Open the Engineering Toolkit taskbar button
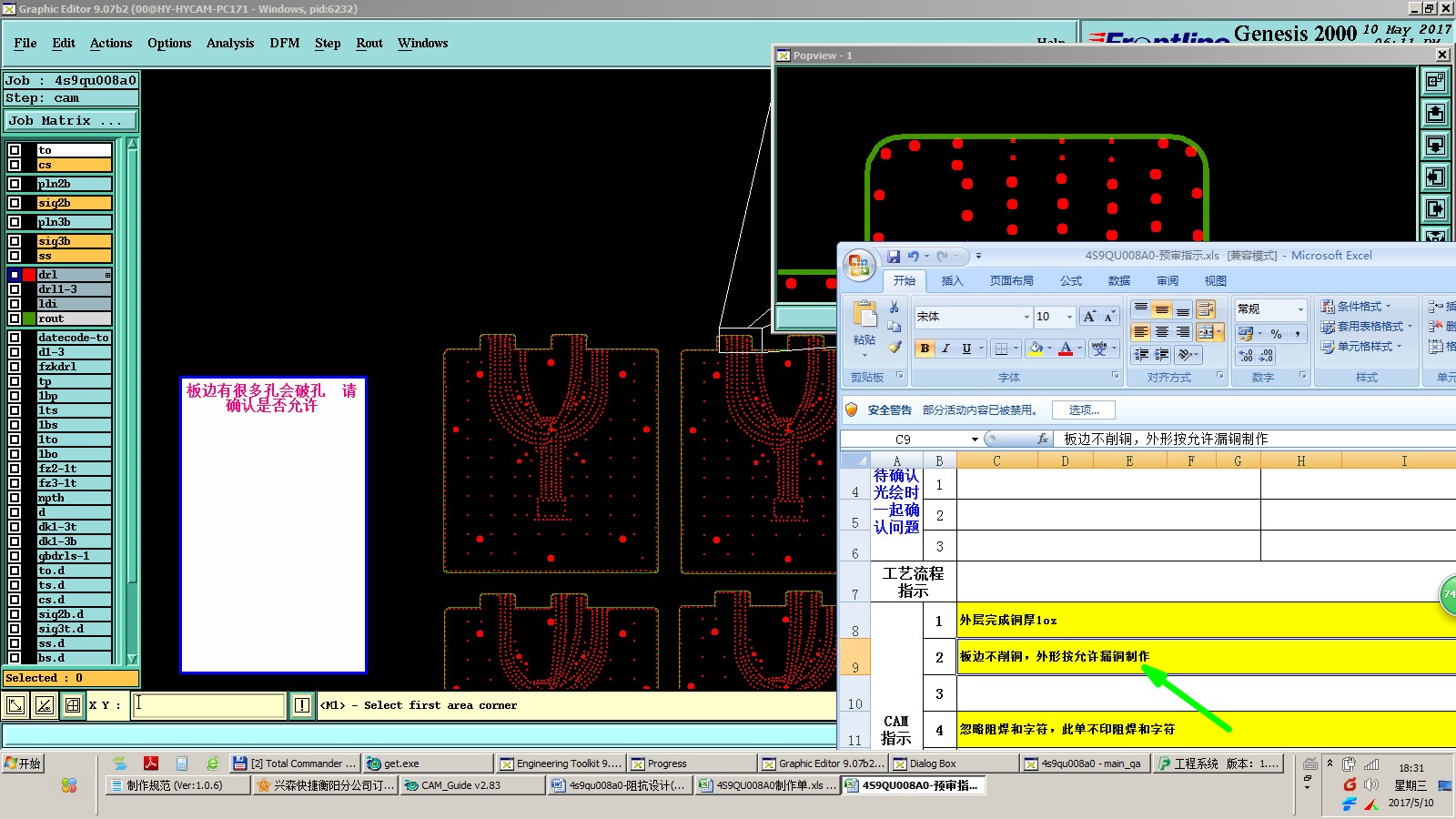1456x819 pixels. click(x=560, y=763)
